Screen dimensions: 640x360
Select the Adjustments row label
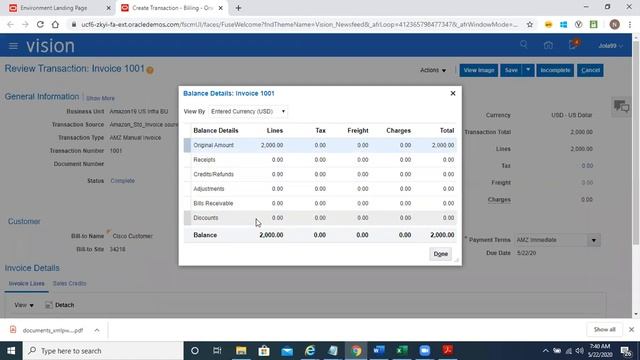click(x=209, y=189)
